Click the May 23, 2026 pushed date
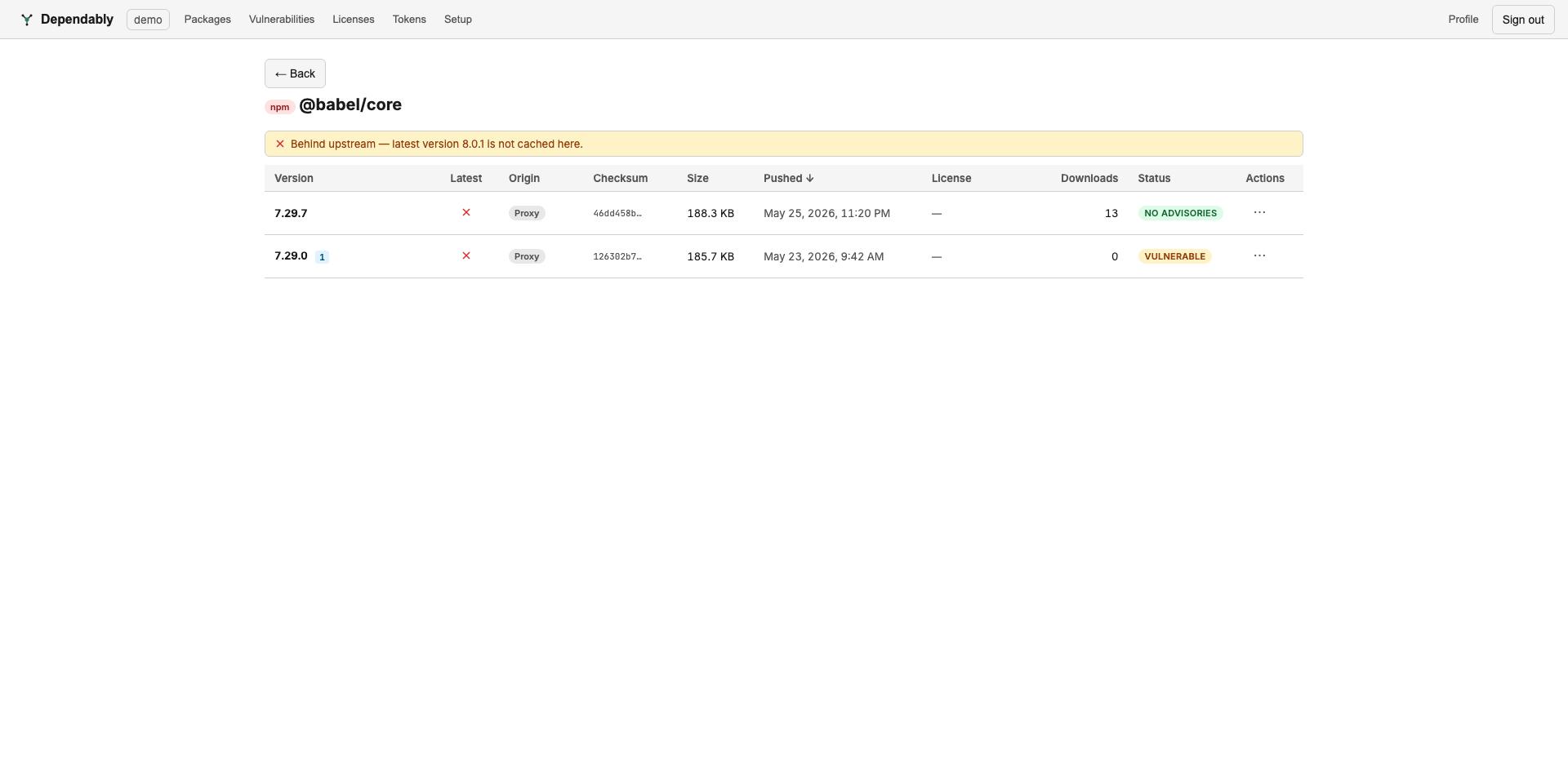The width and height of the screenshot is (1568, 764). [823, 256]
